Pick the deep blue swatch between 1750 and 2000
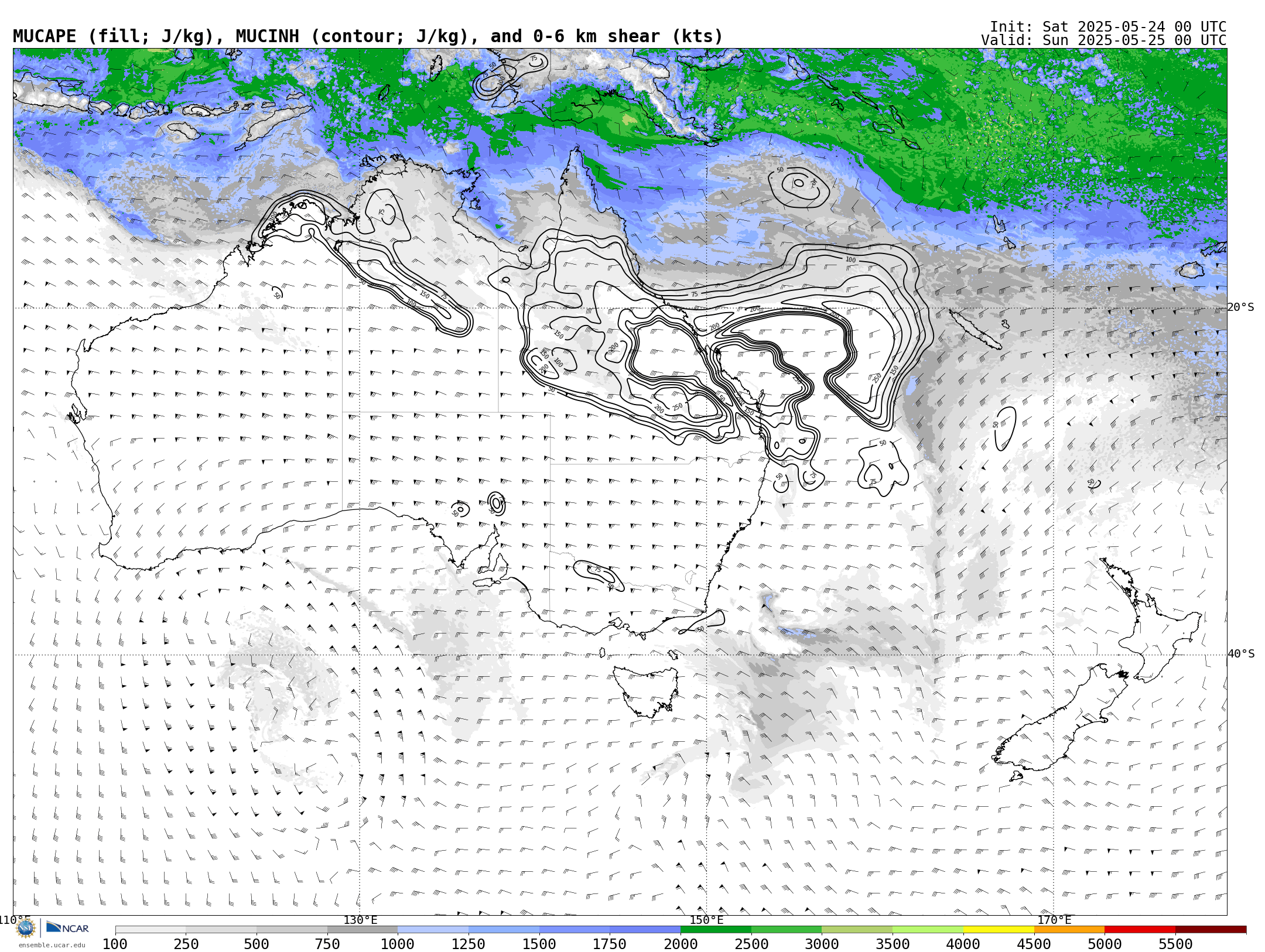 click(x=645, y=930)
